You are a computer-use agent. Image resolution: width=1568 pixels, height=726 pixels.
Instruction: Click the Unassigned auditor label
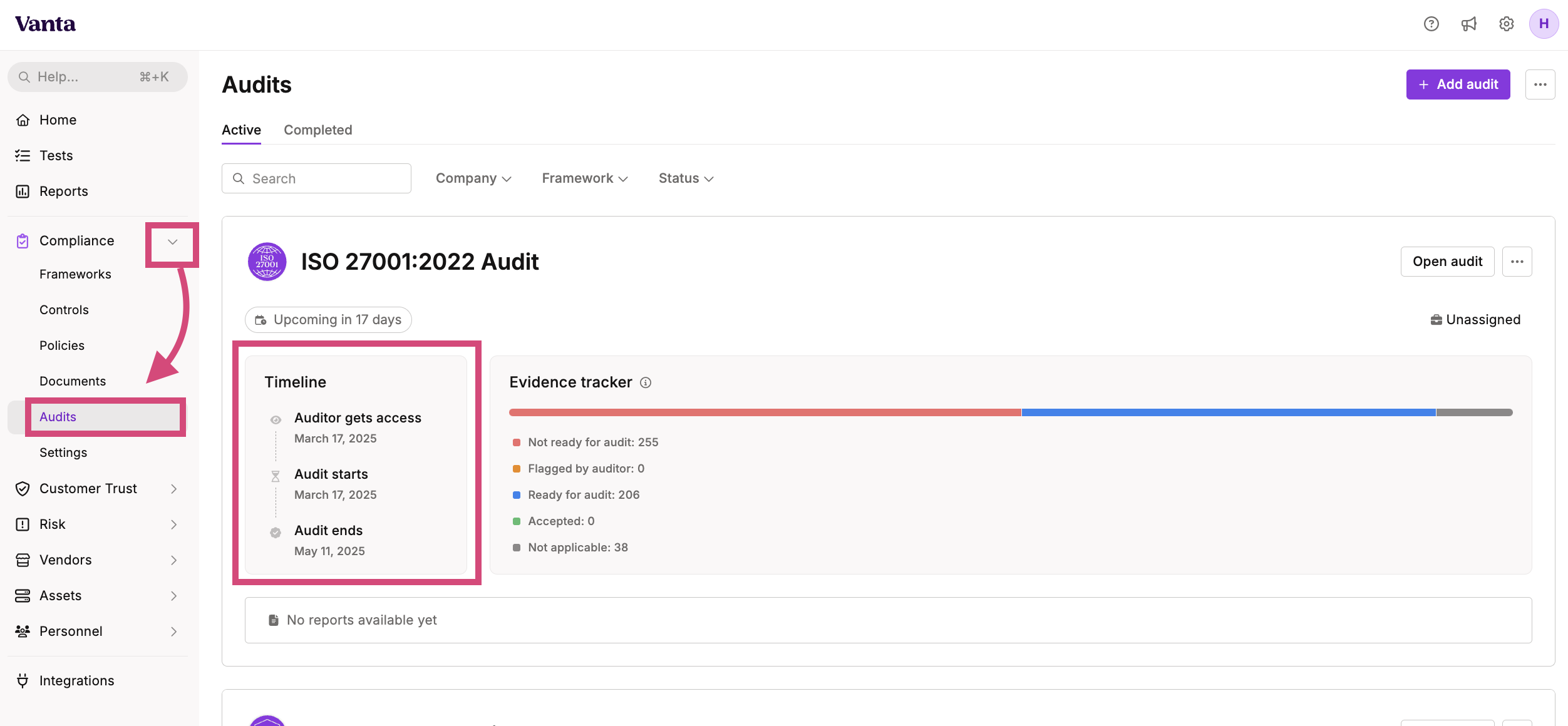[x=1483, y=320]
